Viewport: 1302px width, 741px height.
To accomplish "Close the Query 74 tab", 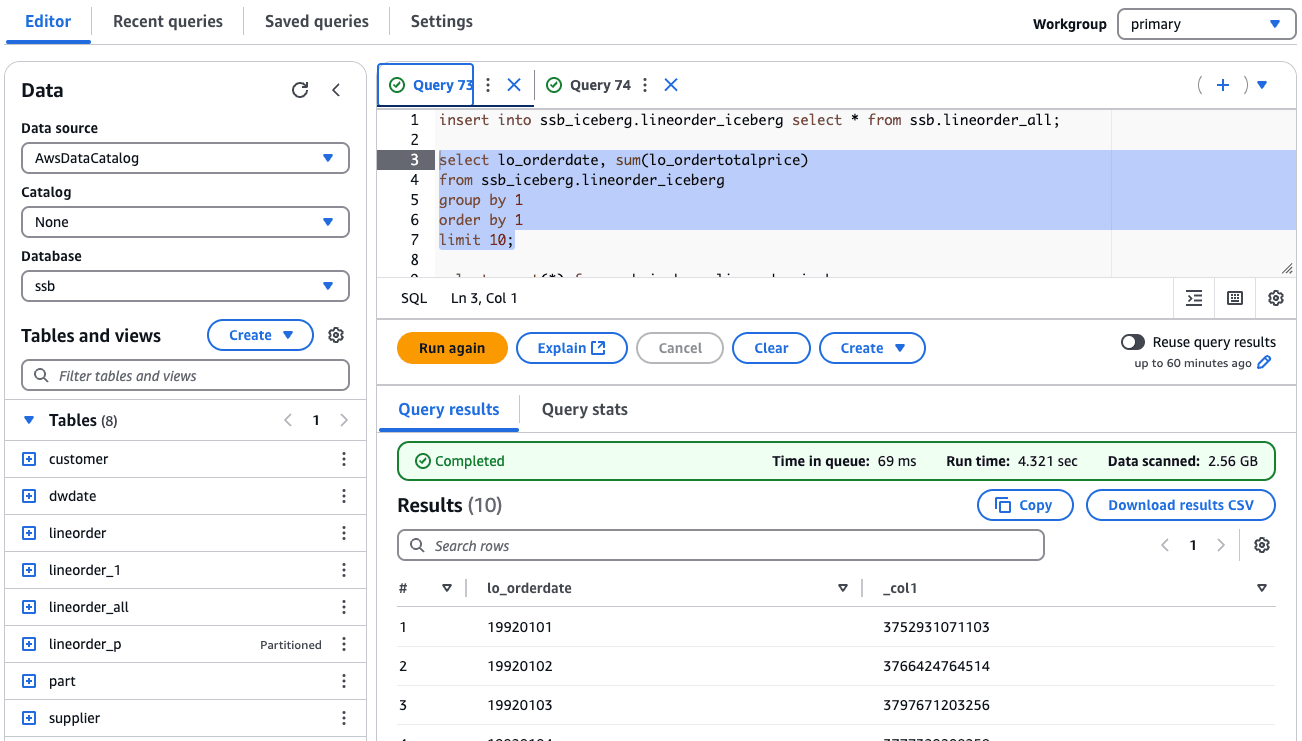I will (x=671, y=85).
